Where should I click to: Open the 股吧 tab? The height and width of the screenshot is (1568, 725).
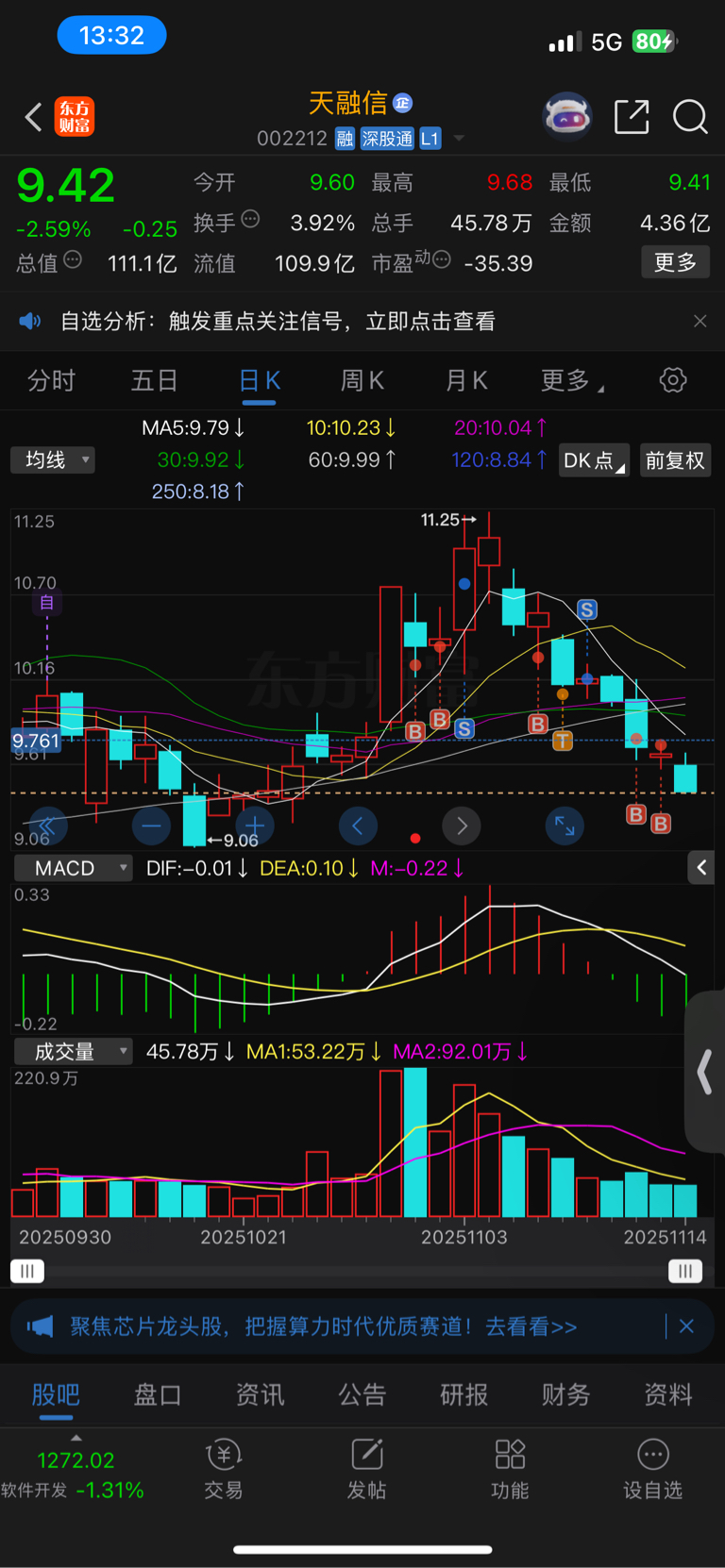pos(56,1394)
